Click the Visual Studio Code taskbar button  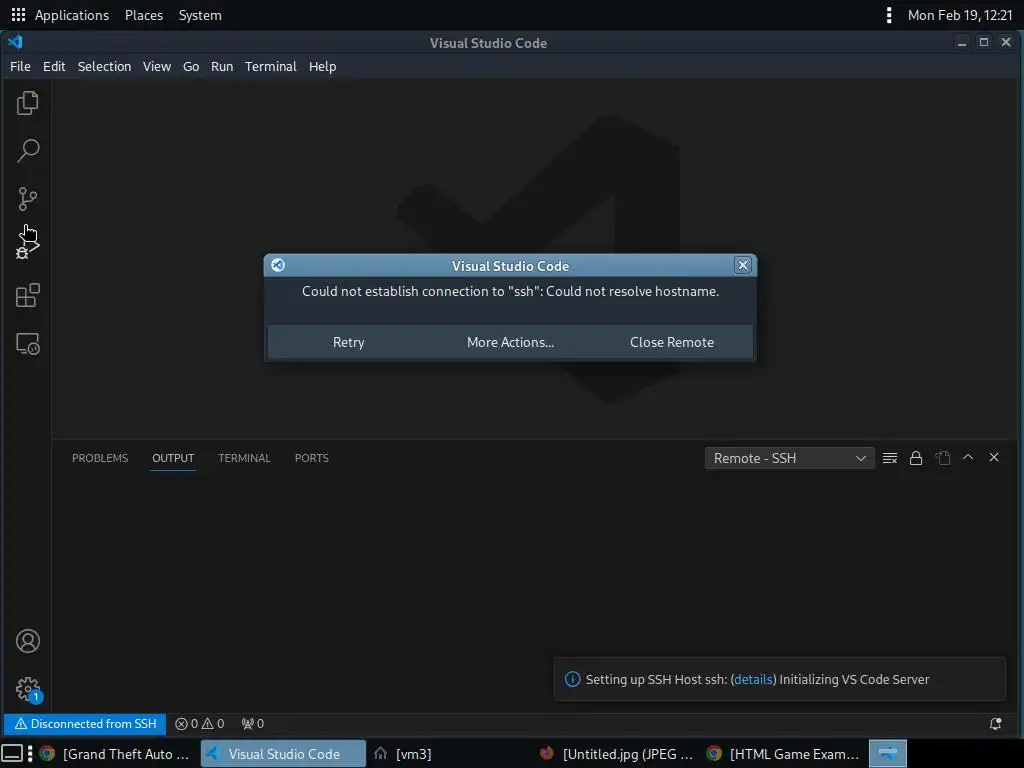[x=283, y=754]
